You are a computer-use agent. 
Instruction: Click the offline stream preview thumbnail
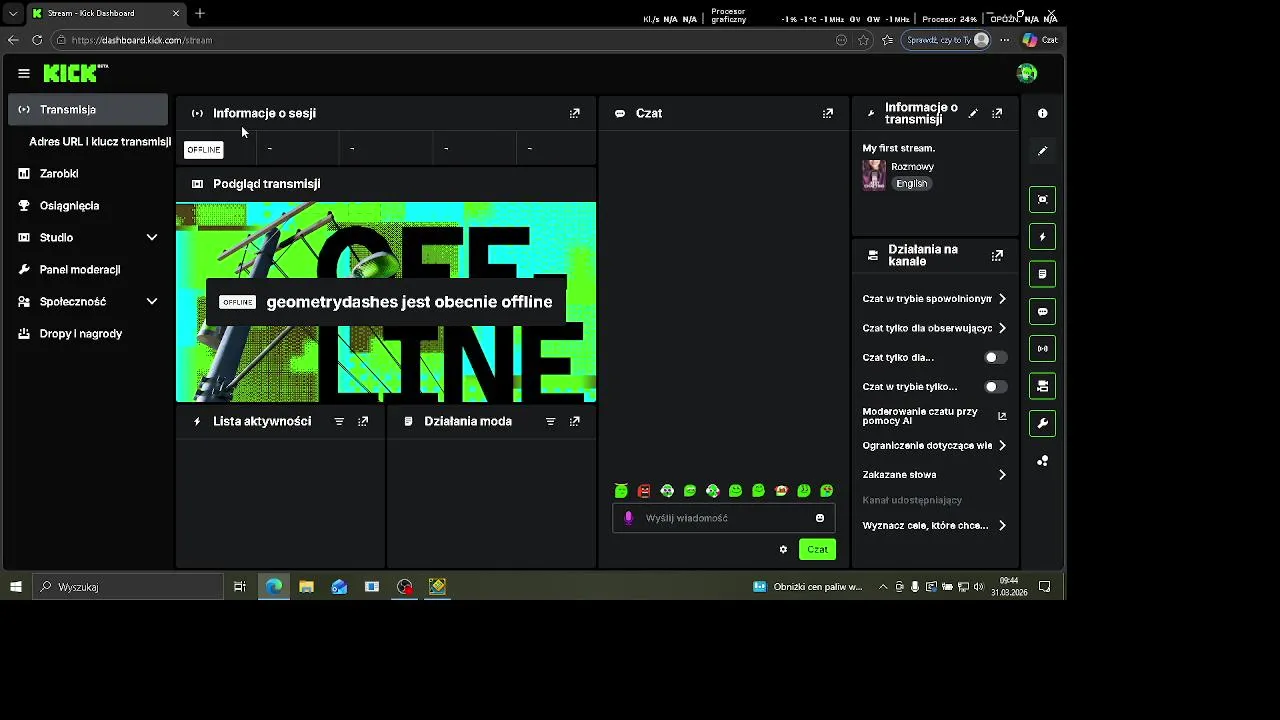[x=386, y=302]
